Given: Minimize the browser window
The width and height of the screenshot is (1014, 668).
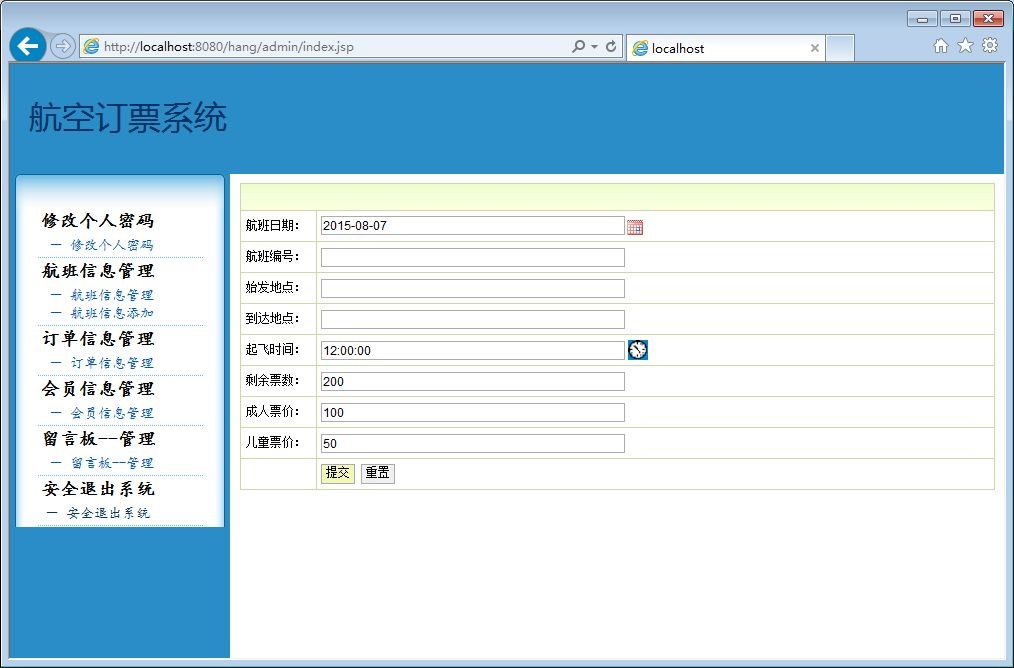Looking at the screenshot, I should (922, 19).
